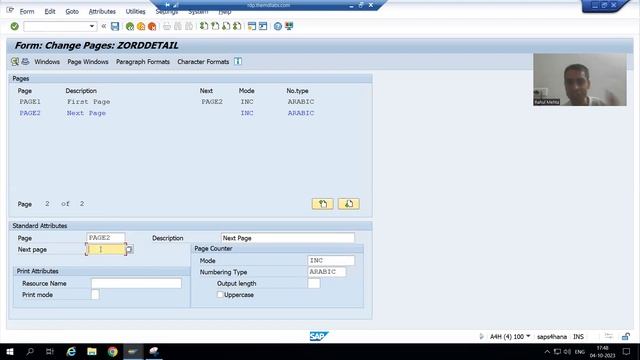Open the Attributes menu
This screenshot has width=640, height=360.
(x=102, y=11)
